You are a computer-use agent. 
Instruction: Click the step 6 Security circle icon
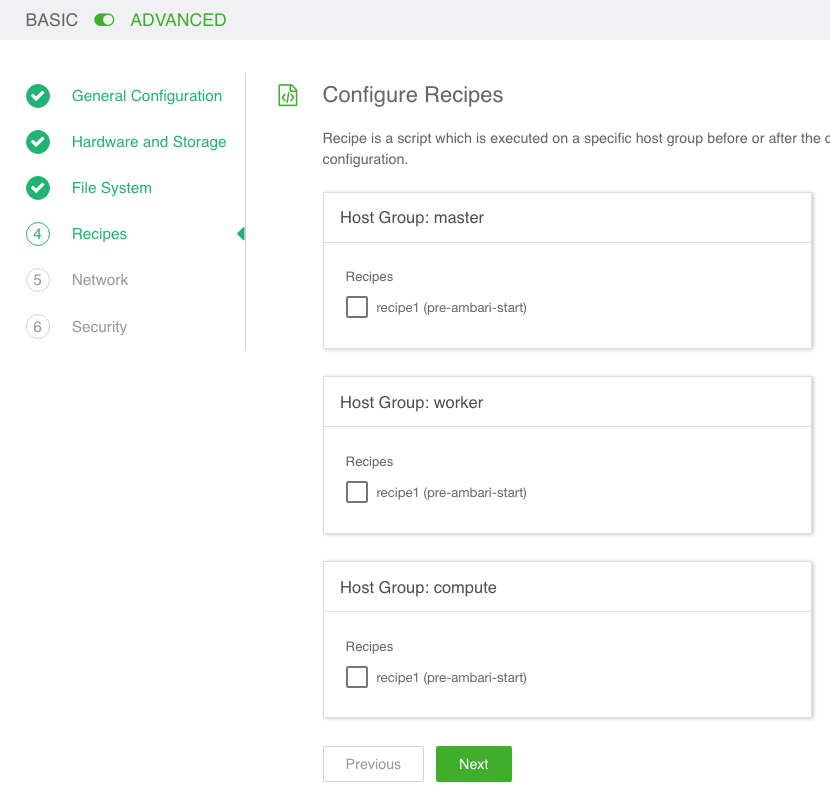click(x=38, y=327)
